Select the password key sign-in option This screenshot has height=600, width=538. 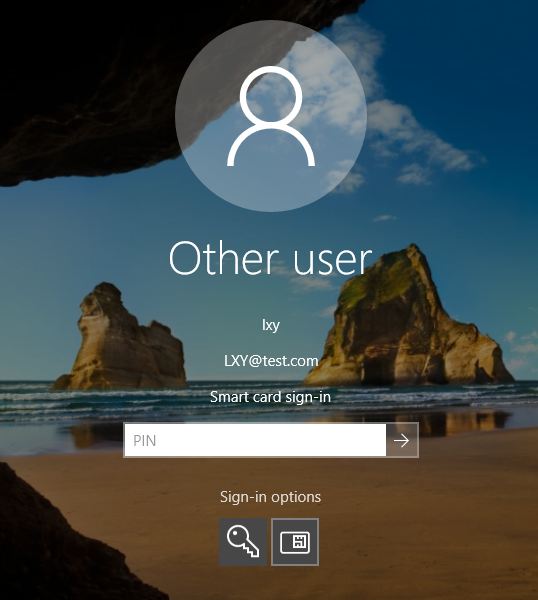click(243, 542)
